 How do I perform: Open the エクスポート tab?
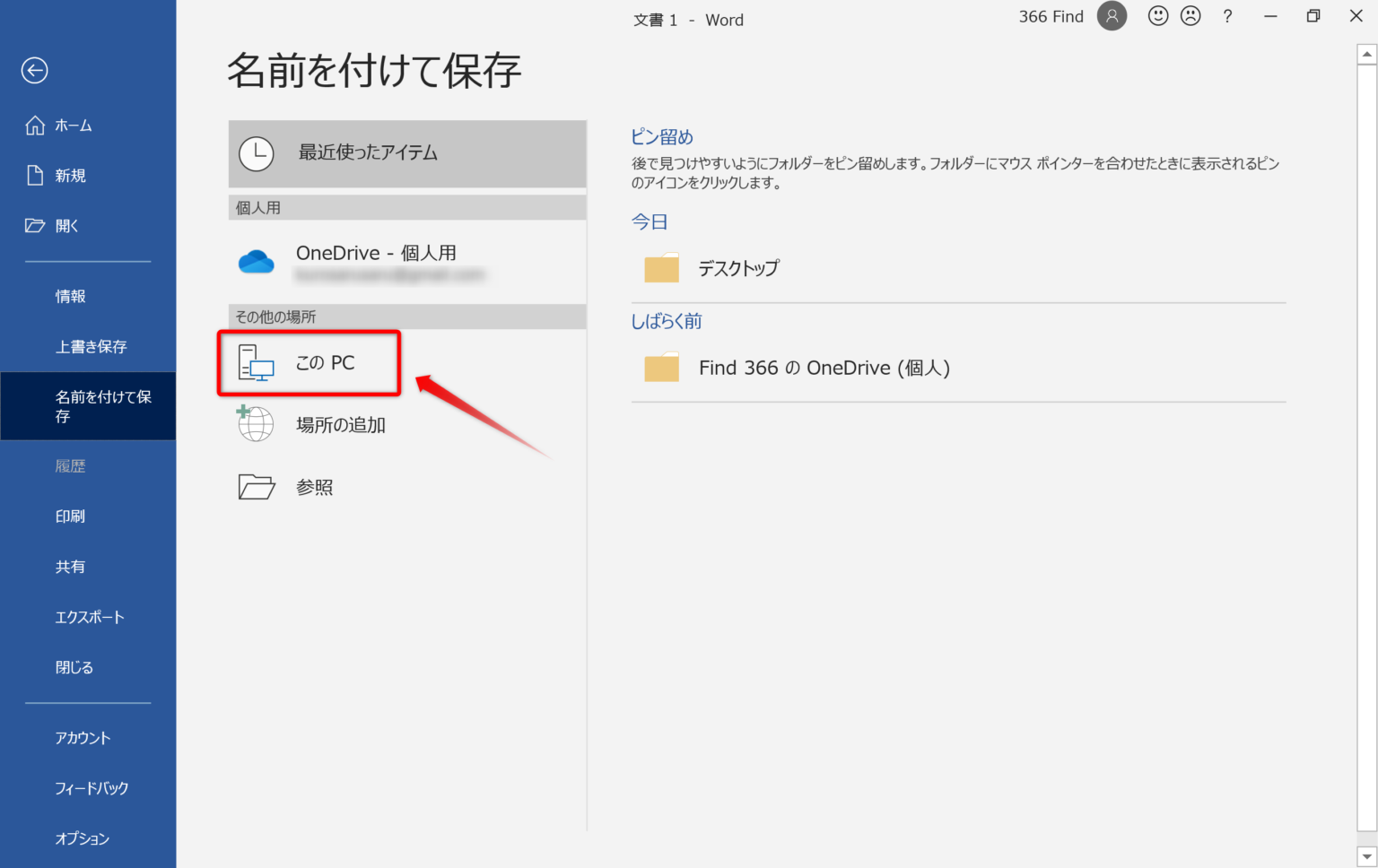tap(90, 616)
